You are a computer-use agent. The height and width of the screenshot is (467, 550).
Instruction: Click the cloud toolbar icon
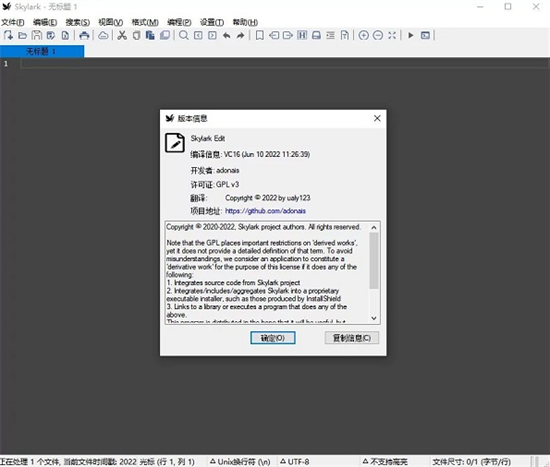[103, 35]
